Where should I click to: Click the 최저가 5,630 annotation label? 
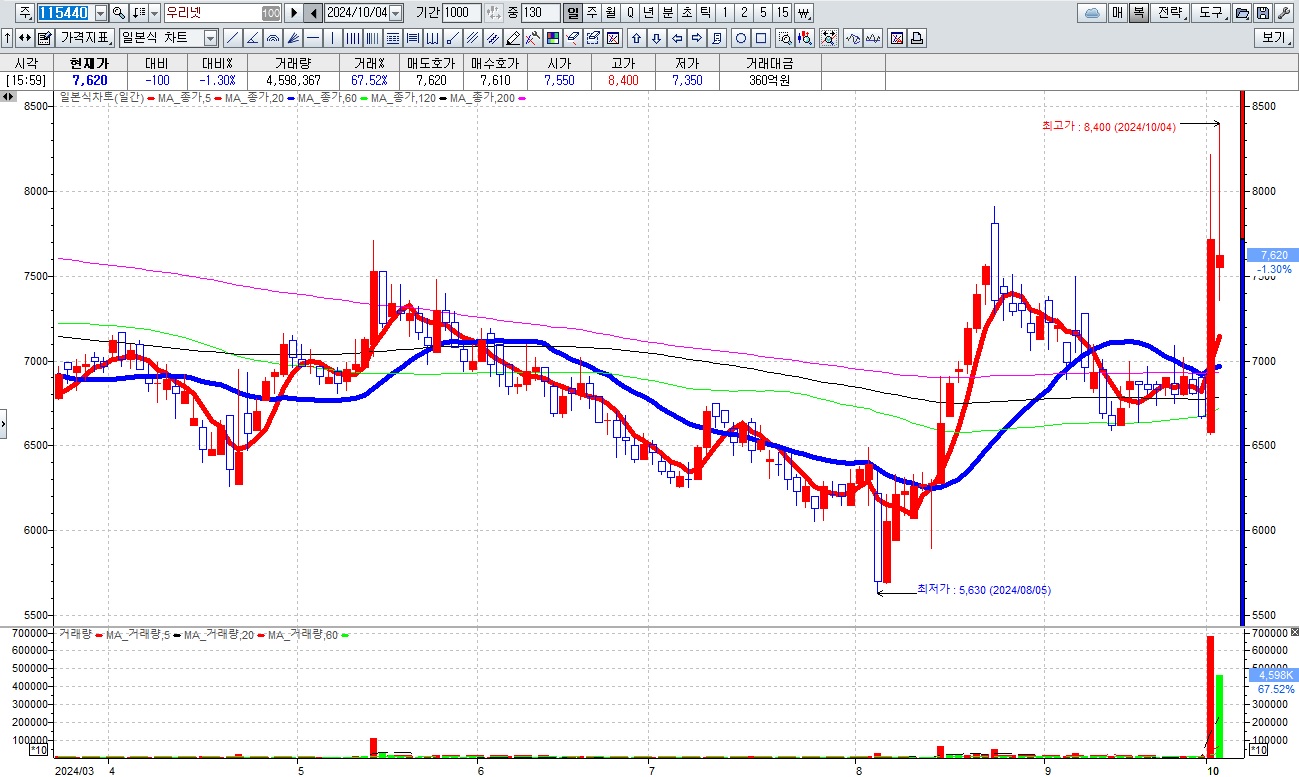tap(984, 590)
